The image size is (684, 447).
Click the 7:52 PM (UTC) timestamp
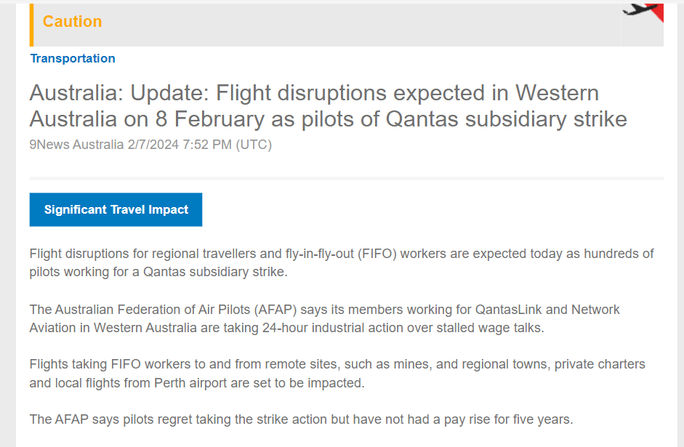(x=223, y=144)
